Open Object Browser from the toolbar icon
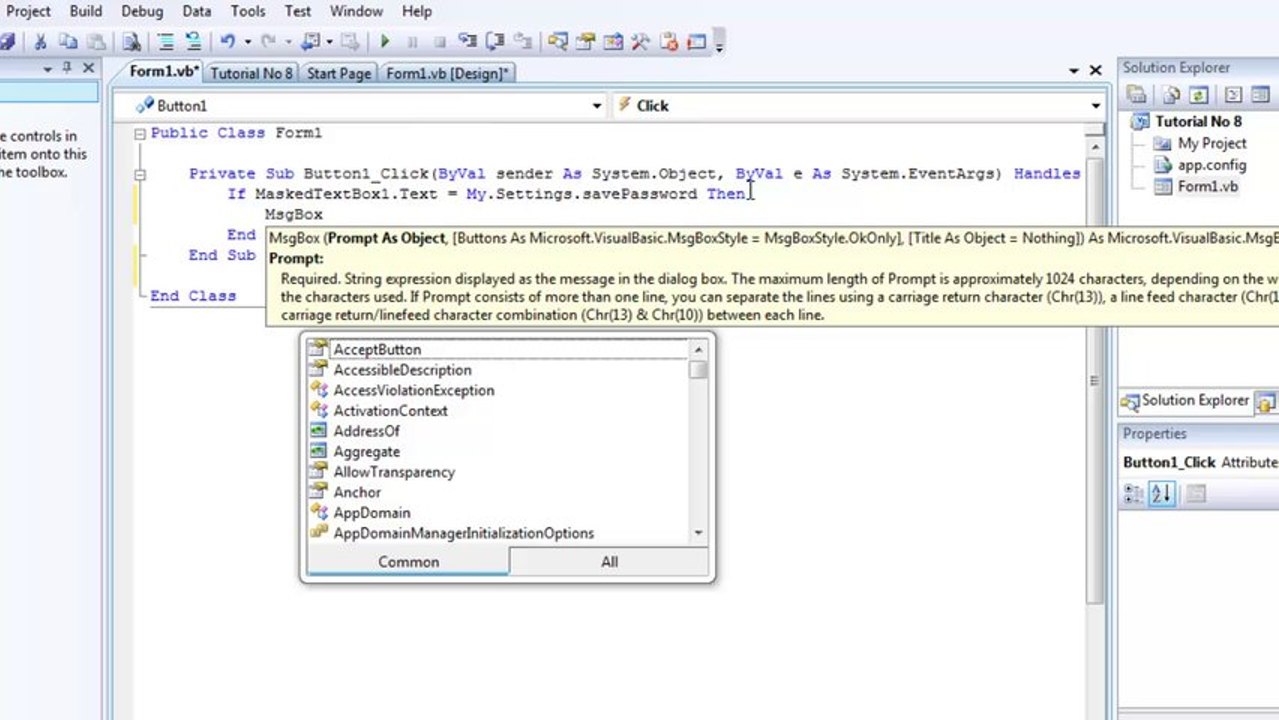This screenshot has width=1279, height=720. [614, 42]
